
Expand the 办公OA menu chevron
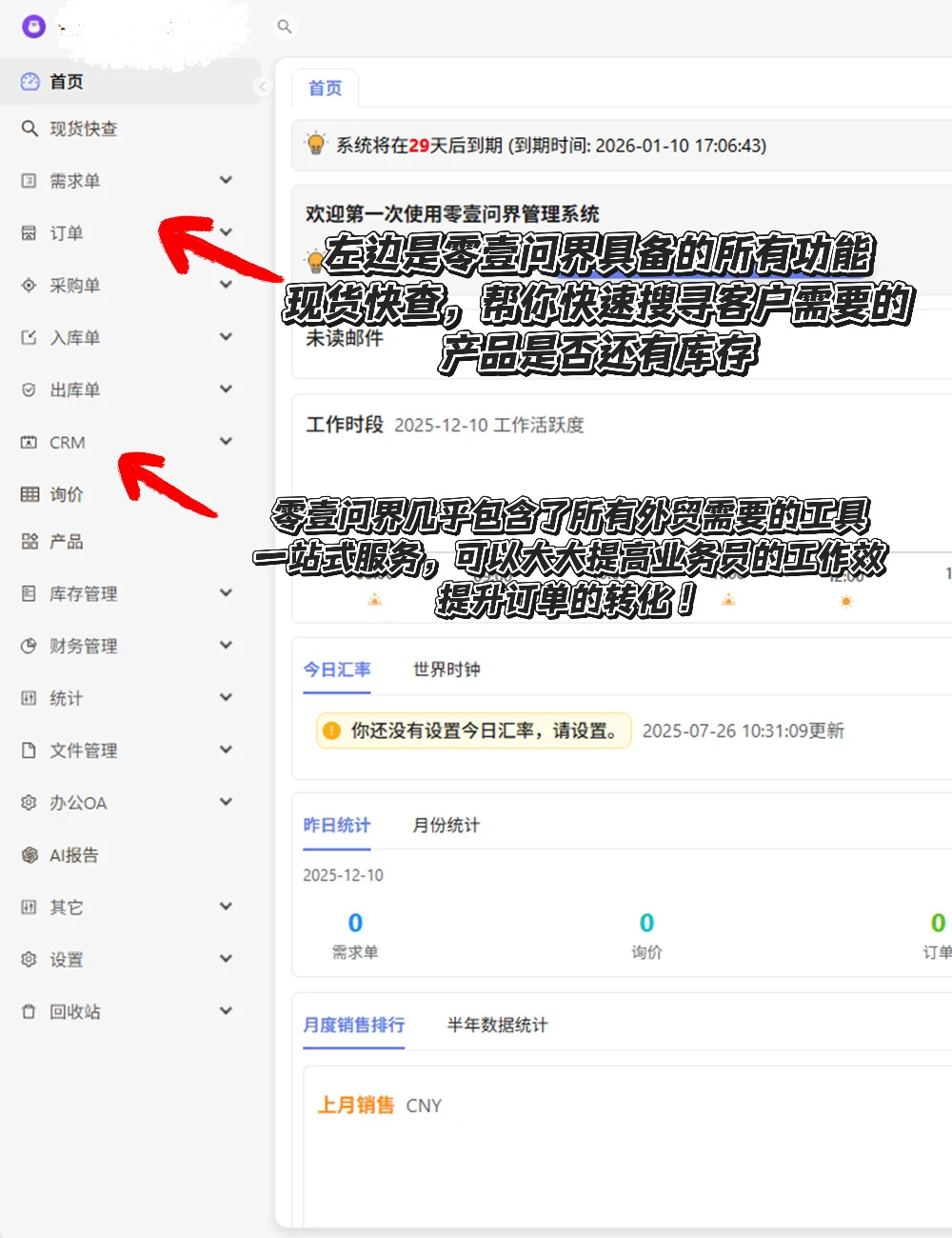pyautogui.click(x=226, y=802)
